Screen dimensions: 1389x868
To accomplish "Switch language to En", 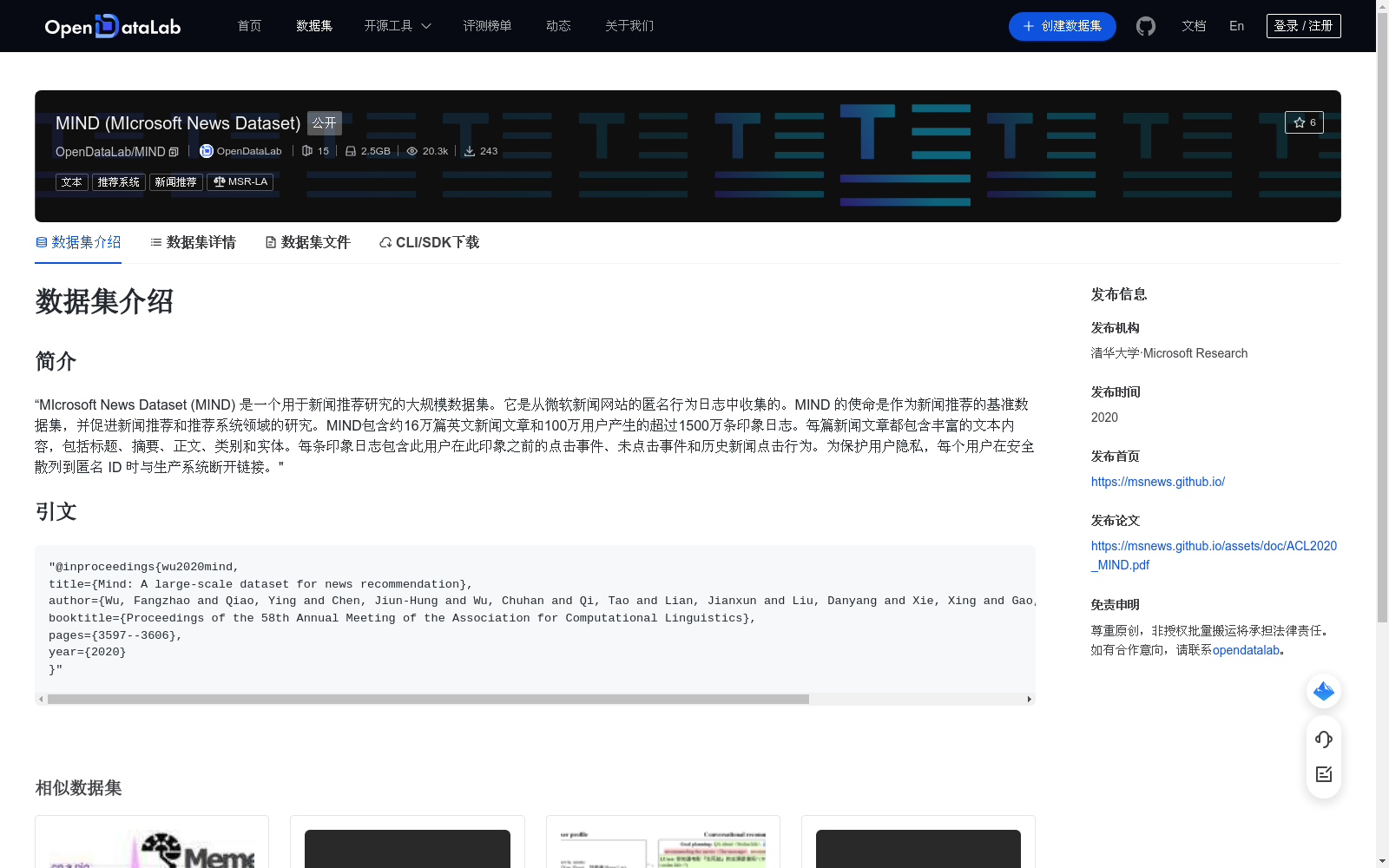I will tap(1236, 26).
